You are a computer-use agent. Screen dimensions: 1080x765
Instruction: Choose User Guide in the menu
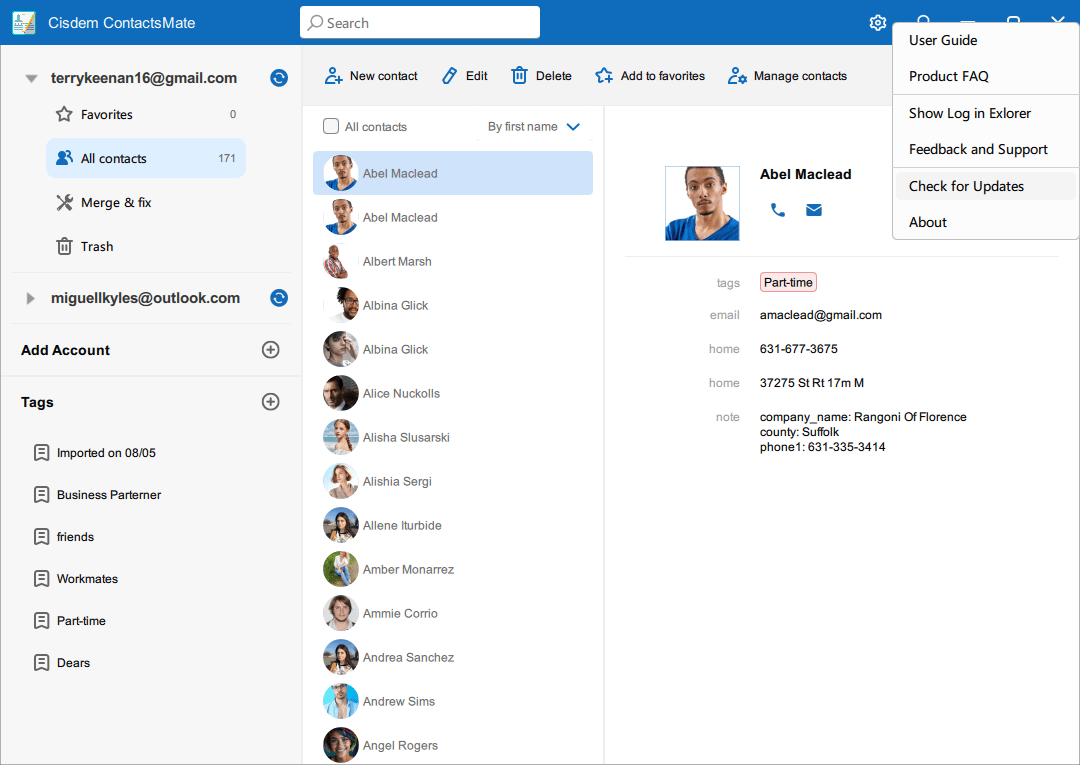click(x=943, y=40)
